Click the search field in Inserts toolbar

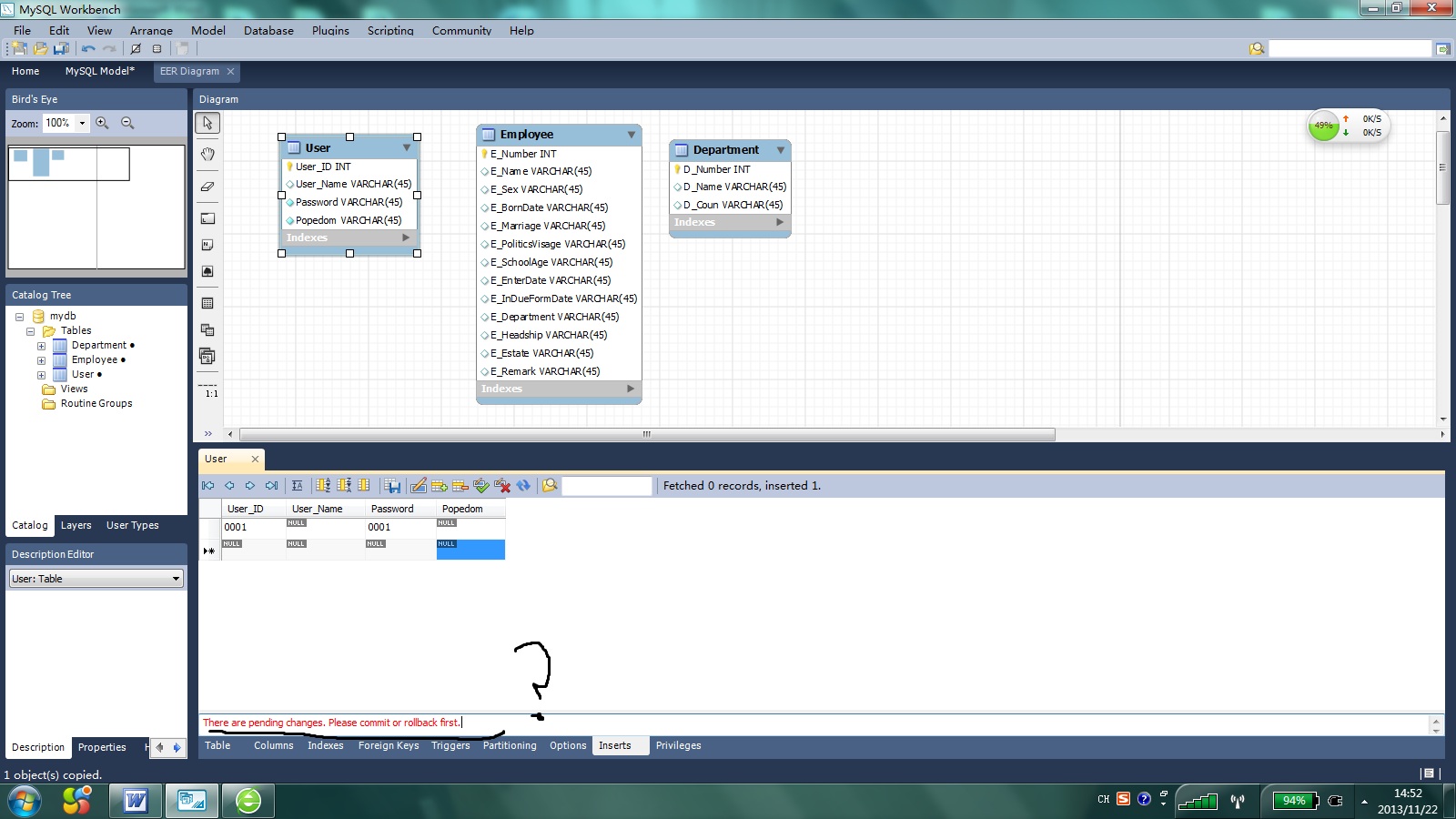[607, 486]
